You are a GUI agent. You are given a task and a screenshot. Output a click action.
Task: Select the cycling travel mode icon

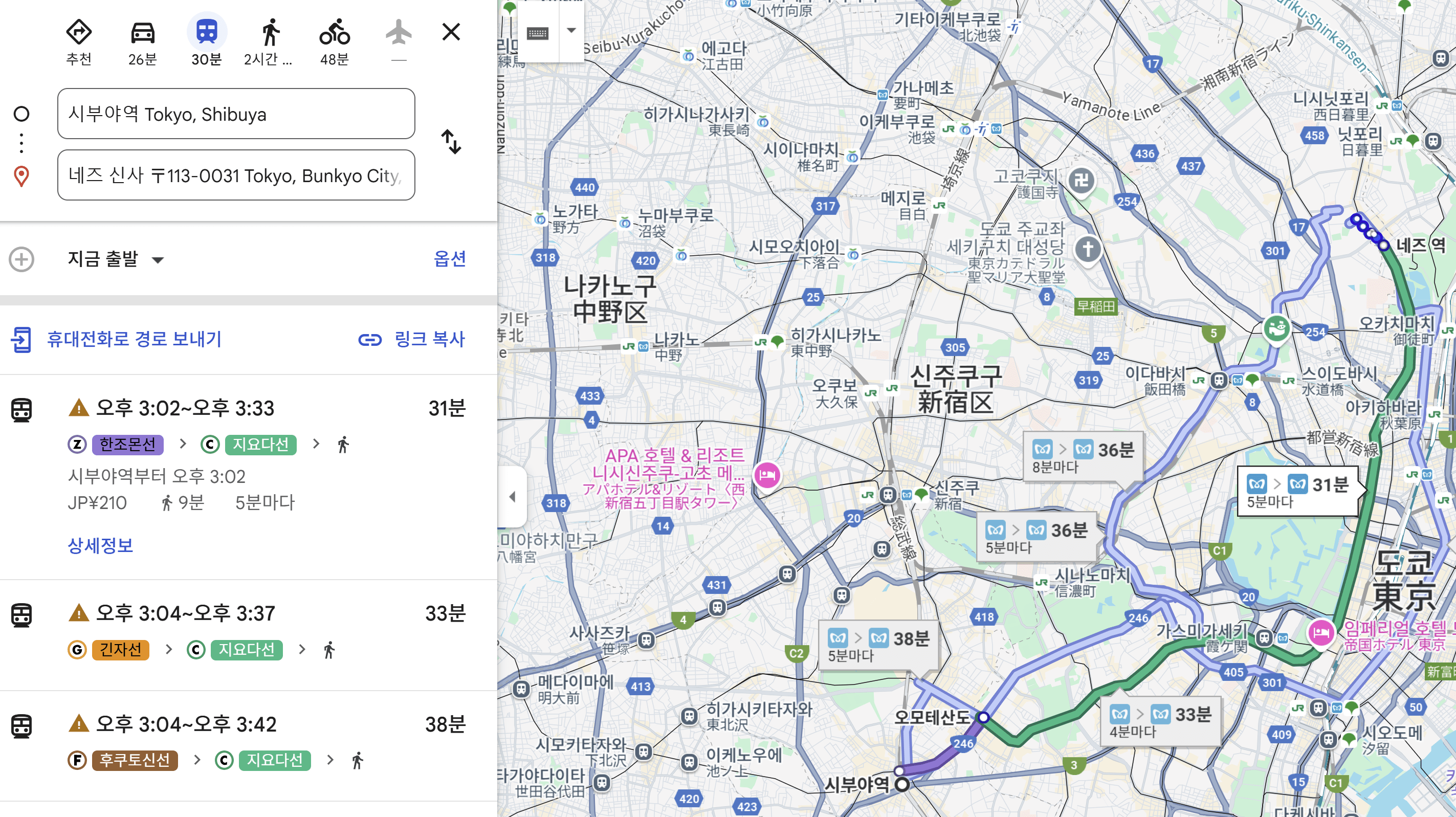tap(334, 33)
